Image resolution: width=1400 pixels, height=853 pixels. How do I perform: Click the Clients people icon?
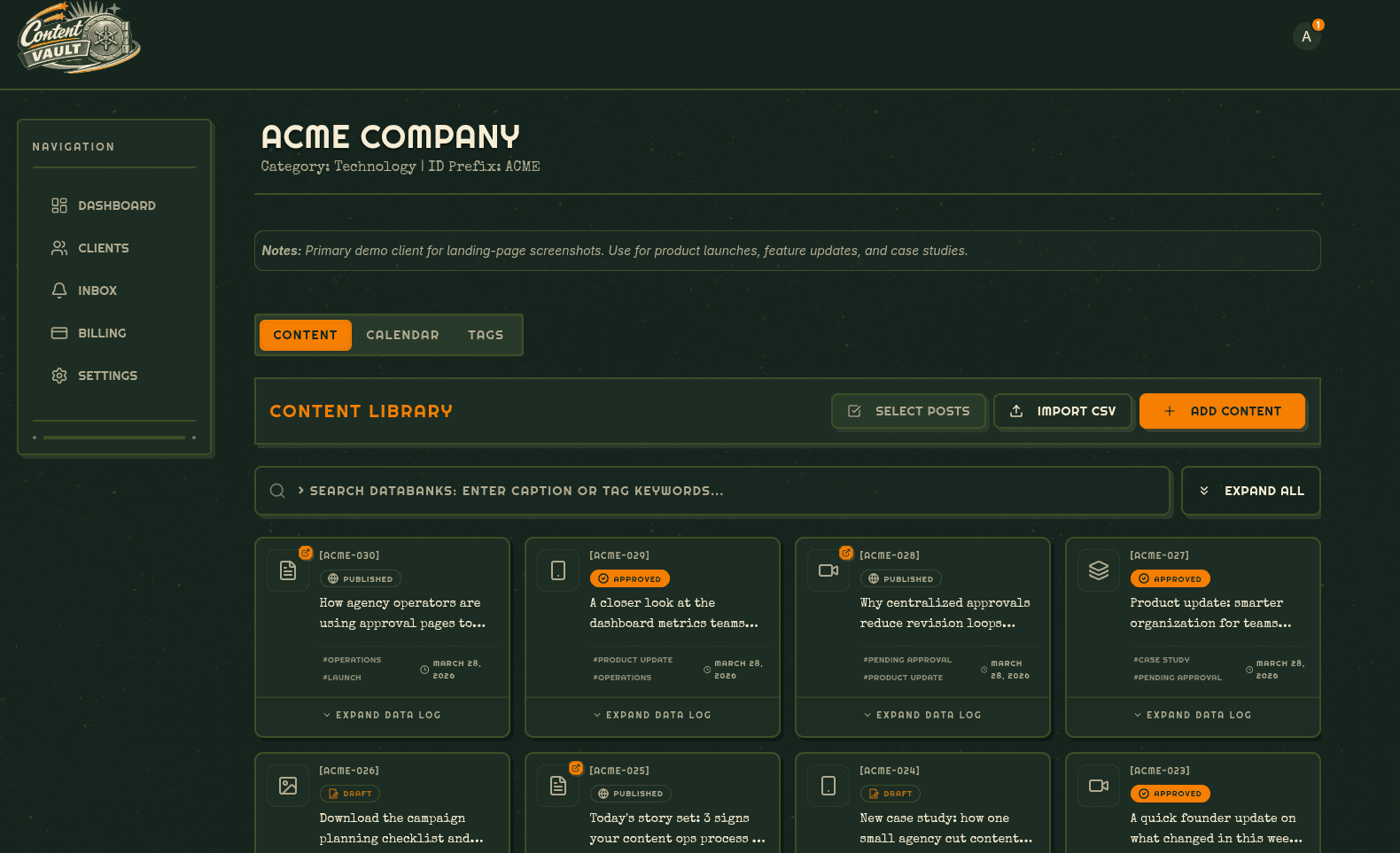pos(59,248)
